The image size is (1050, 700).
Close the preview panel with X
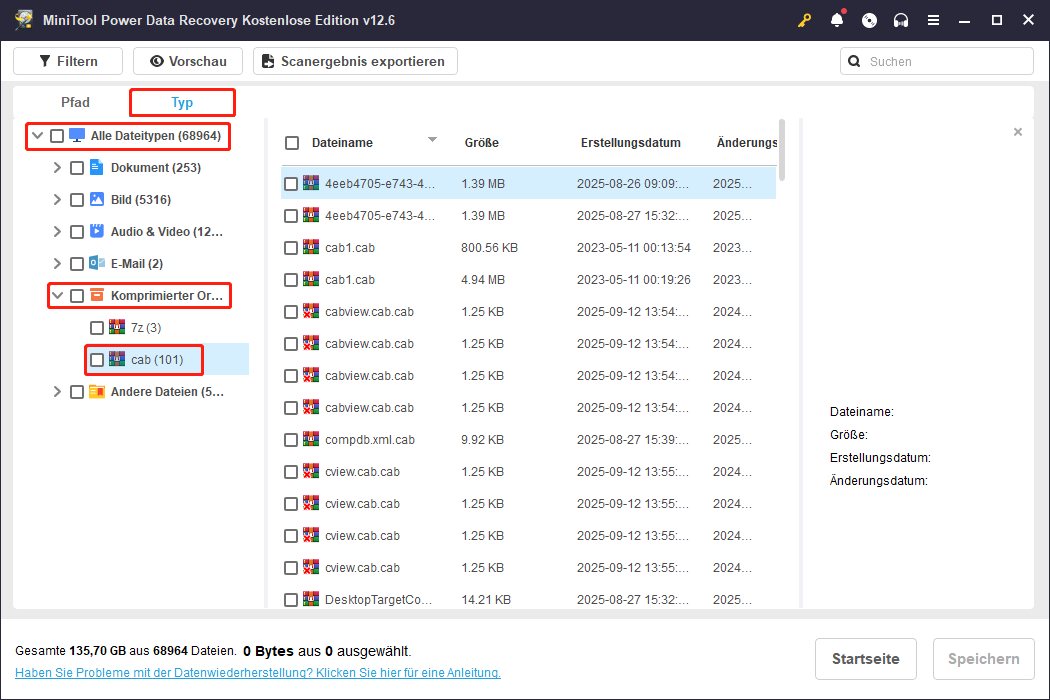coord(1018,132)
